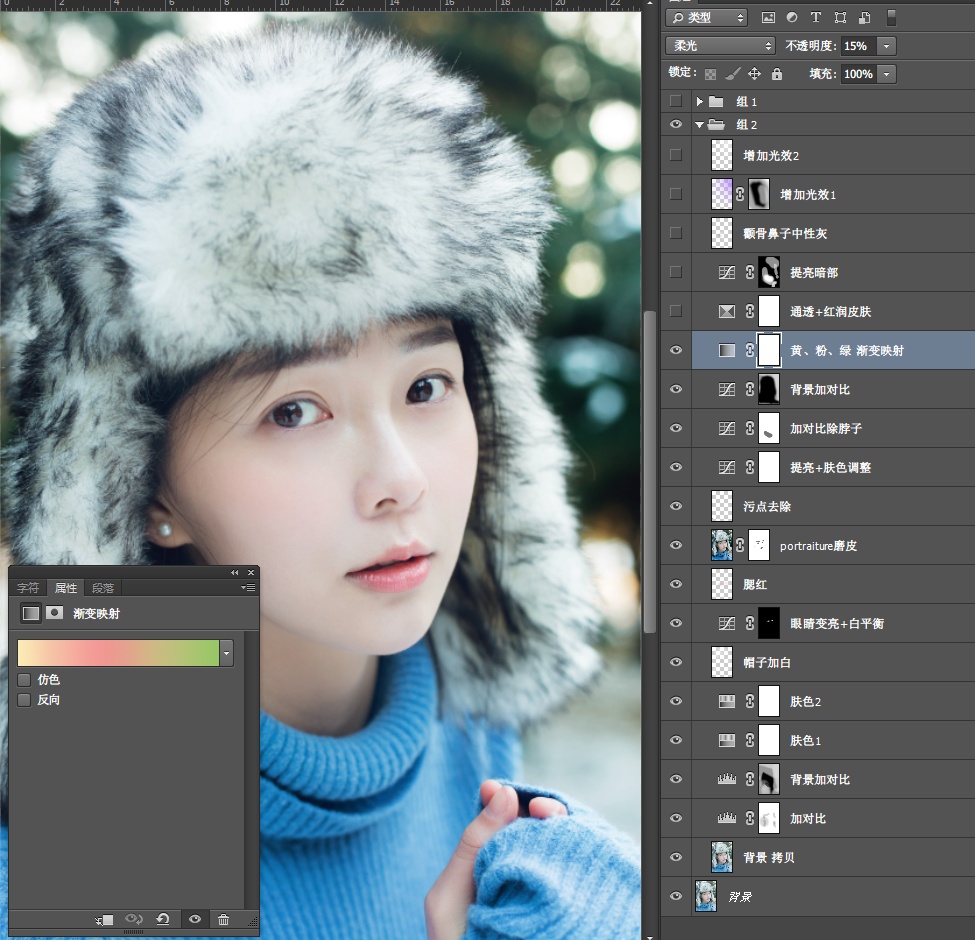Click gradient map adjustment icon in Properties

click(x=30, y=614)
